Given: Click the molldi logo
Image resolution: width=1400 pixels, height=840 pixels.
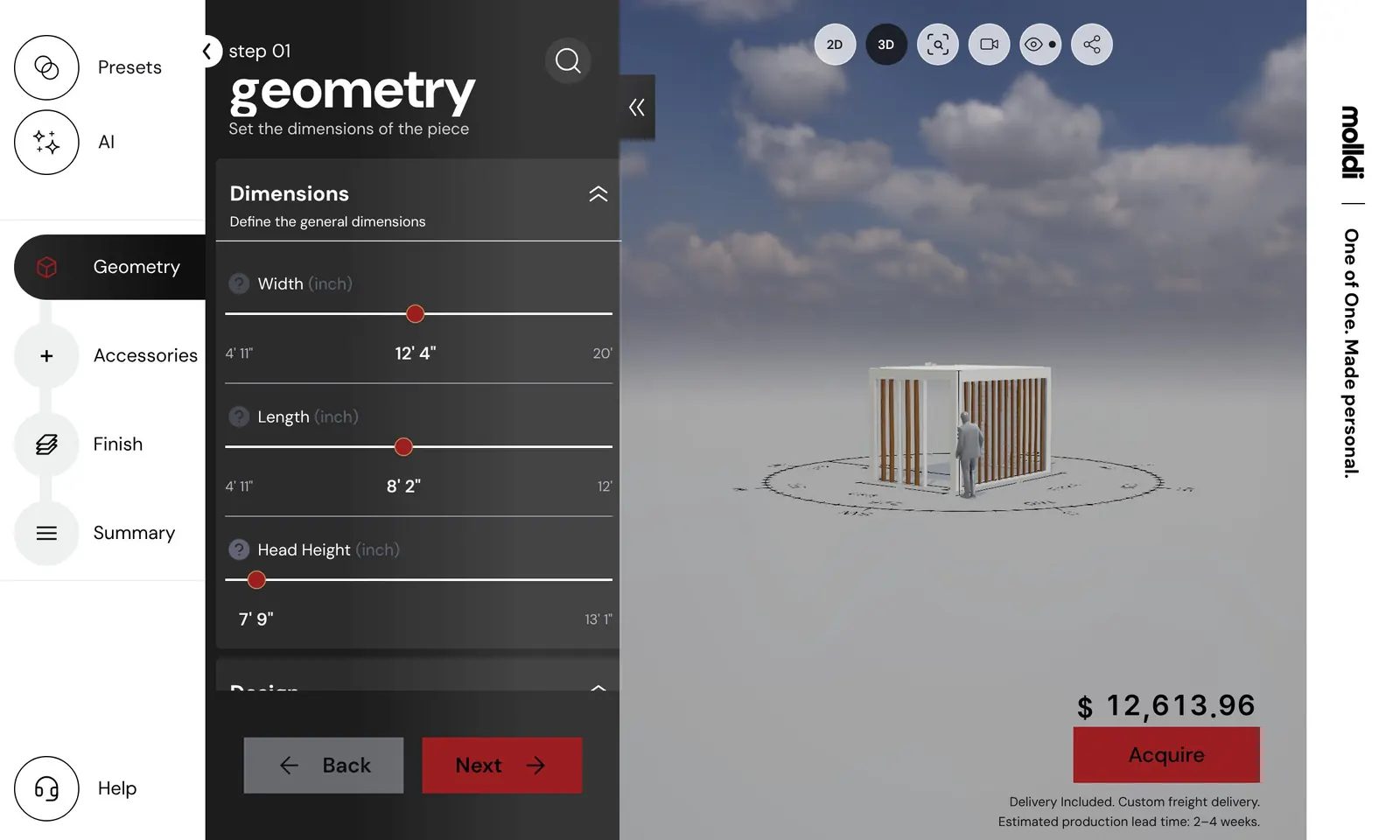Looking at the screenshot, I should (1352, 143).
